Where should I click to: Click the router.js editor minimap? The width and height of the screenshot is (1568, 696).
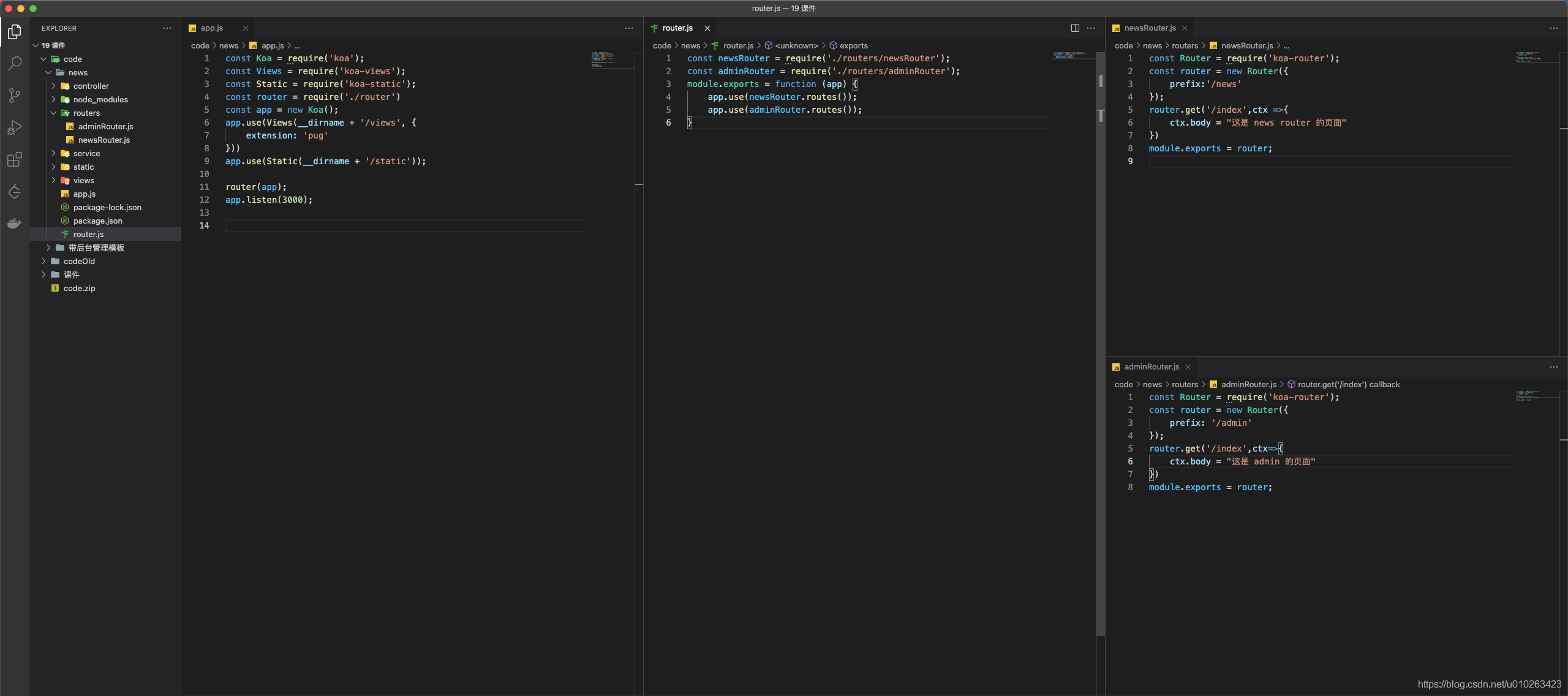tap(1074, 55)
